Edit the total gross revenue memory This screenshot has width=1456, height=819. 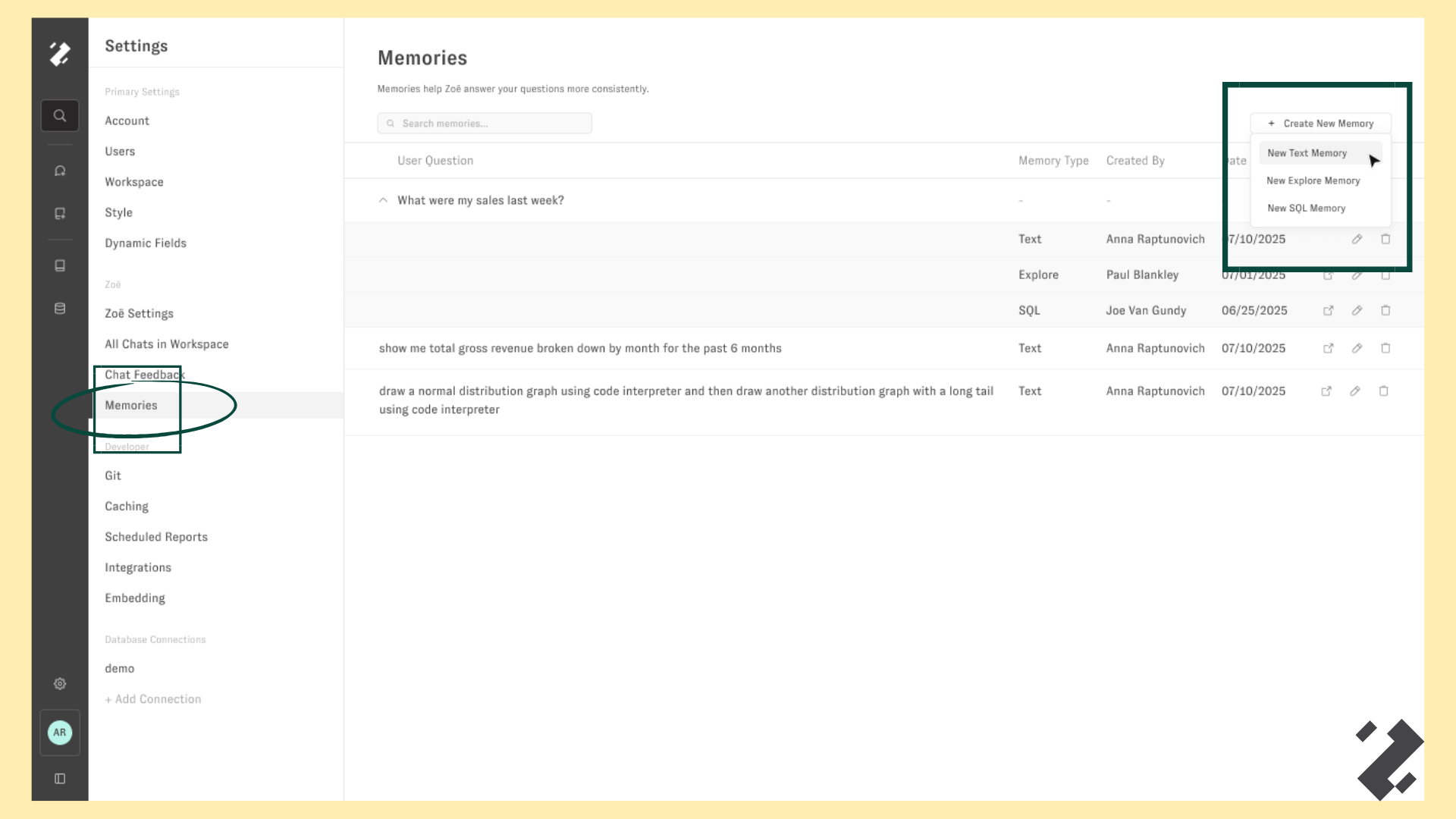click(1357, 349)
